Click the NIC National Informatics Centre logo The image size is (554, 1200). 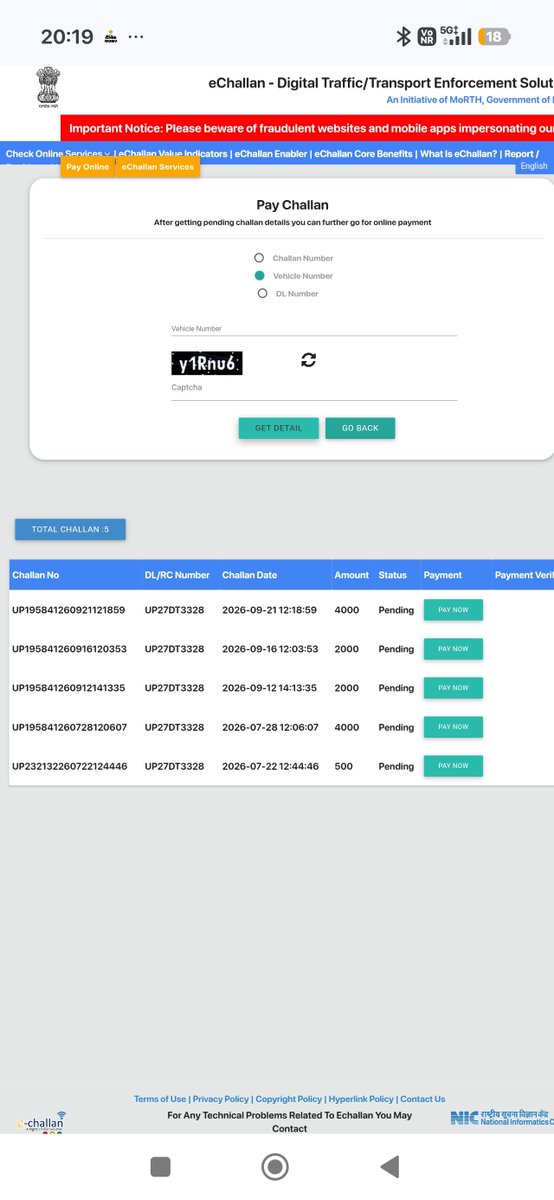point(501,1118)
